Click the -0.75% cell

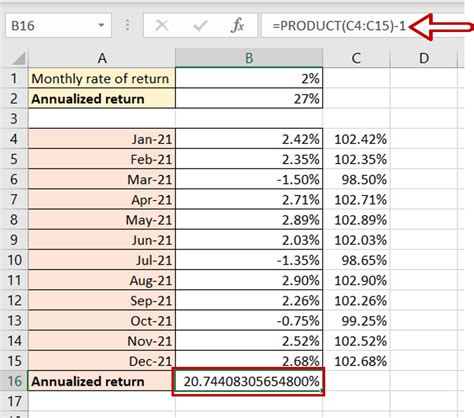pos(249,320)
